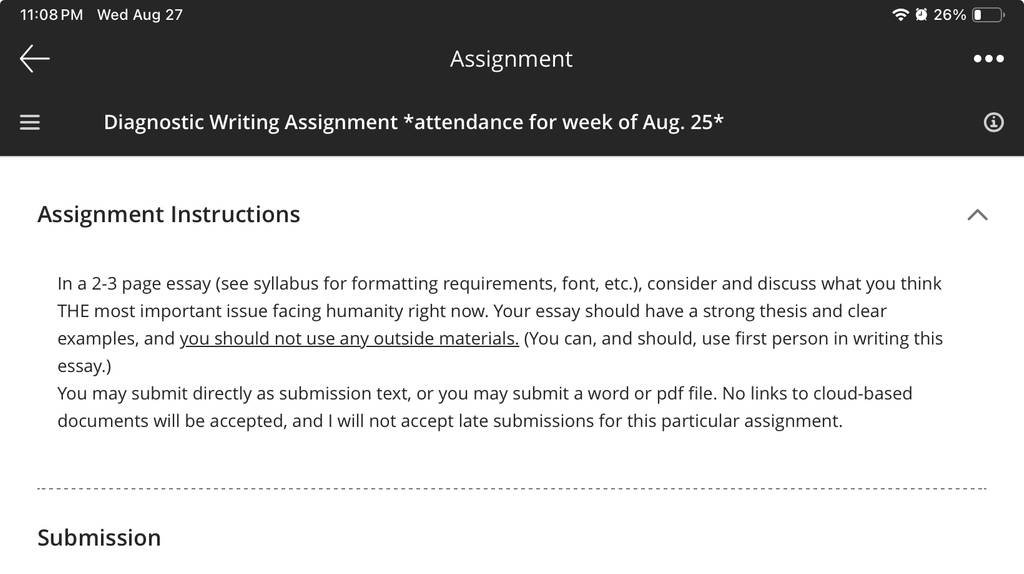This screenshot has height=574, width=1024.
Task: Click the Diagnostic Writing Assignment title
Action: point(413,122)
